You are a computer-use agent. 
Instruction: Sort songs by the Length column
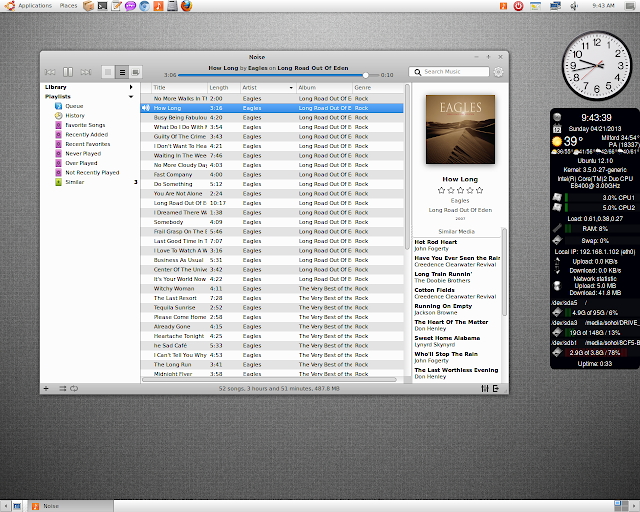click(x=224, y=87)
